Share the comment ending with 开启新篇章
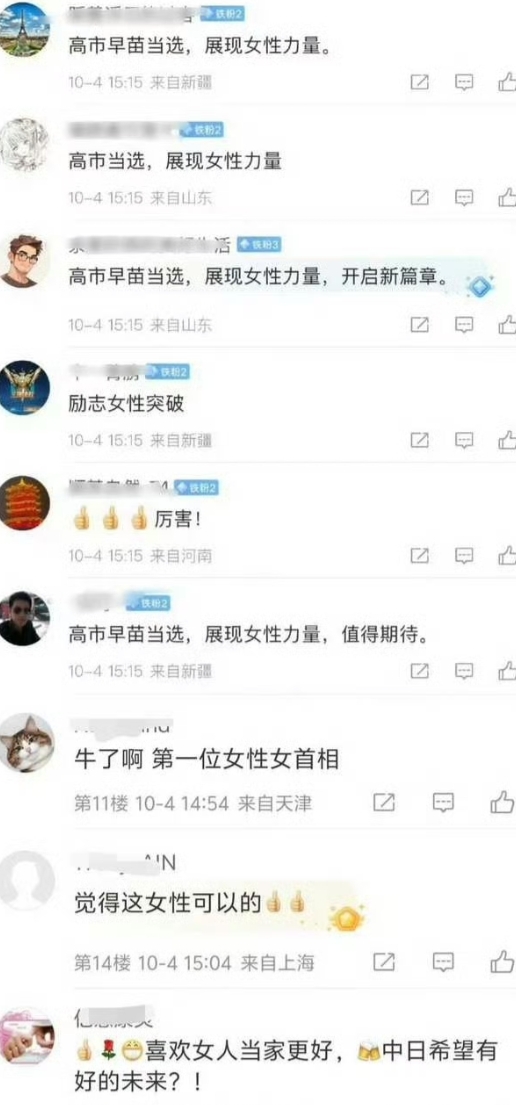Viewport: 516px width, 1105px height. pos(419,325)
